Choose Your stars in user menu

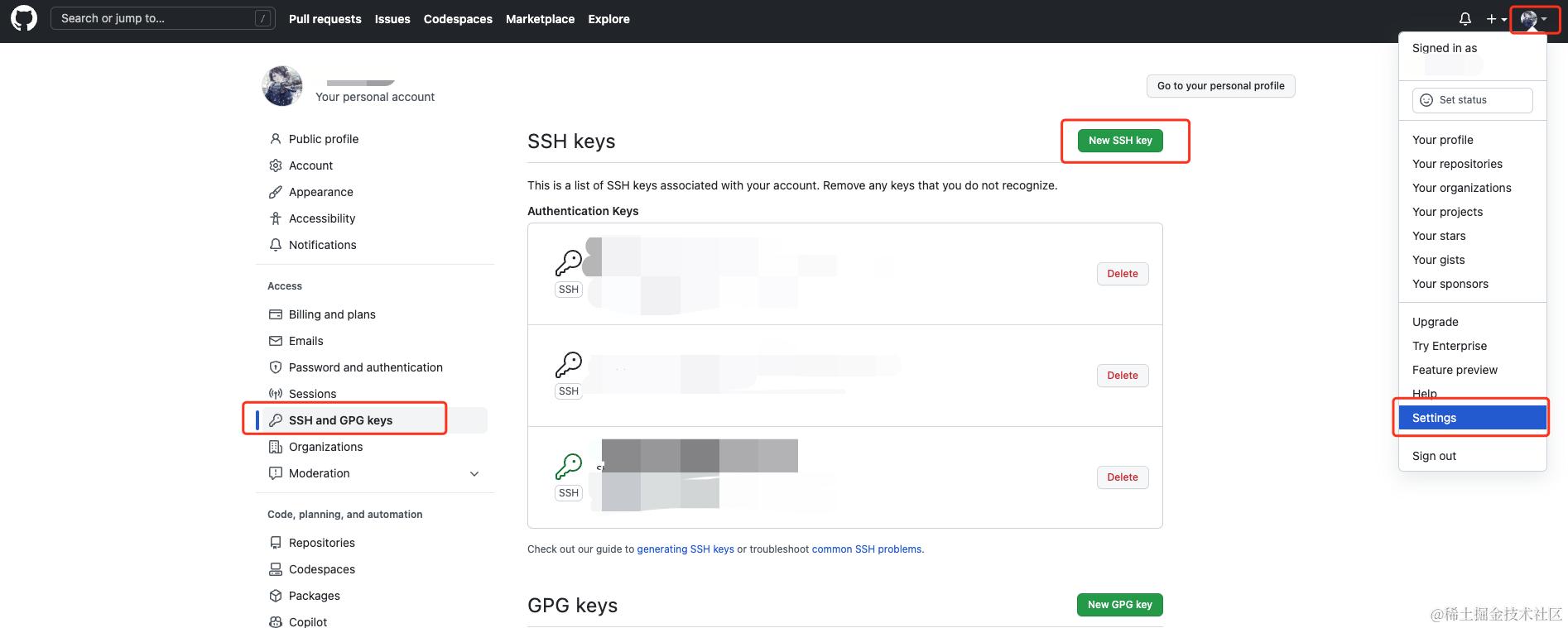(x=1472, y=236)
